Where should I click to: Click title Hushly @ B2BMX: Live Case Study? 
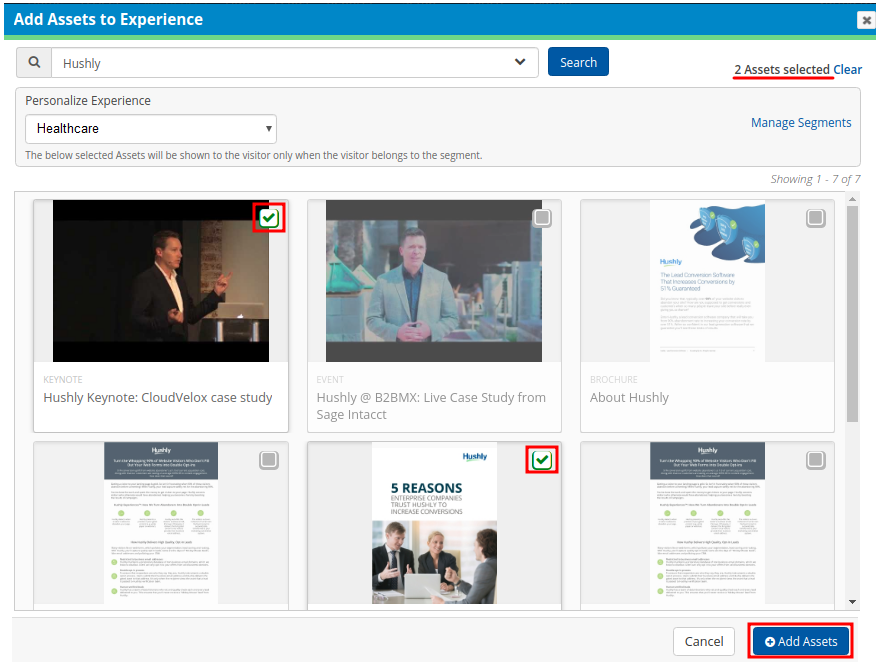pos(431,406)
